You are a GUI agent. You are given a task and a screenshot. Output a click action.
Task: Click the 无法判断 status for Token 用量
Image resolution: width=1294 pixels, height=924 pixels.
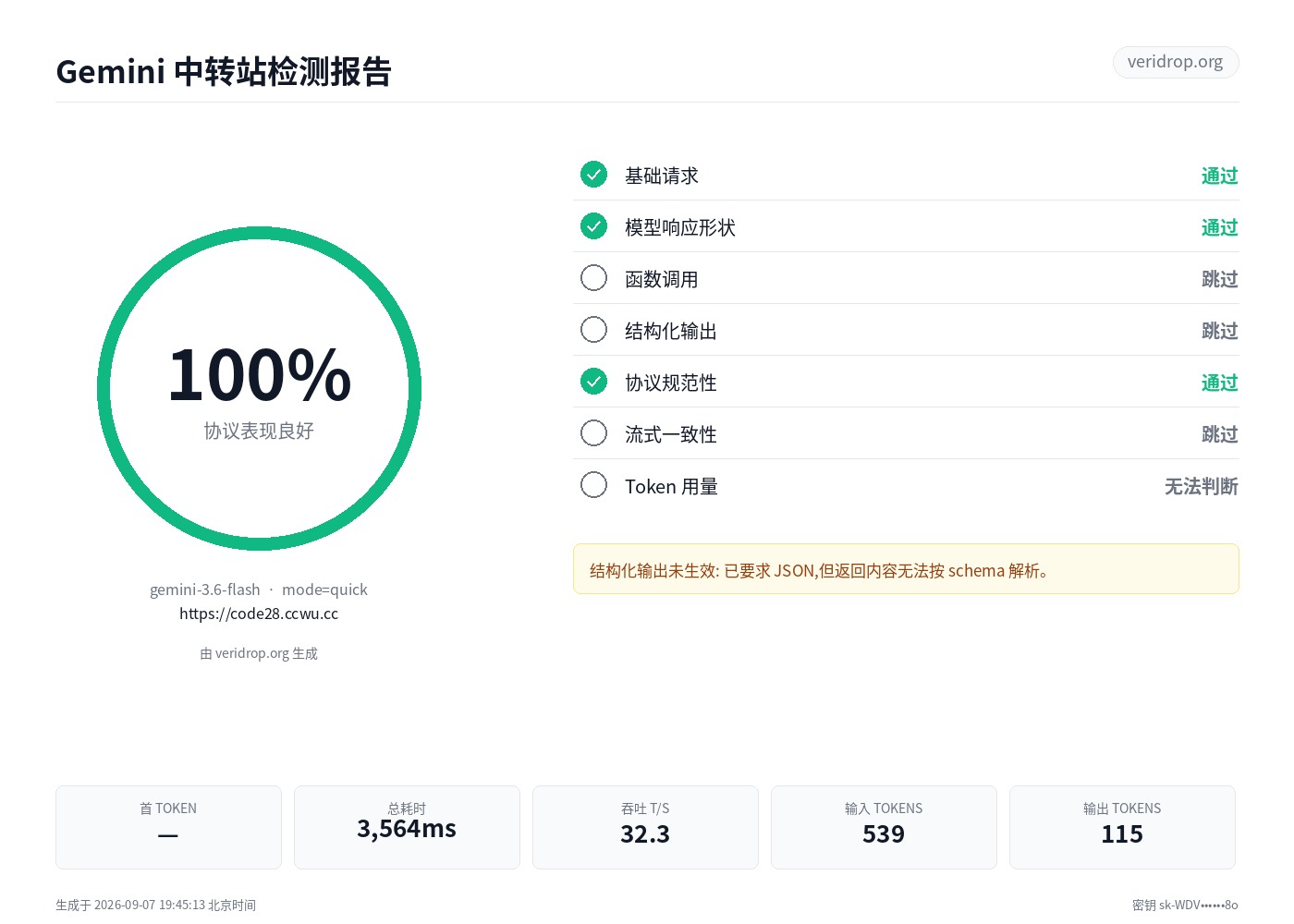click(1201, 486)
